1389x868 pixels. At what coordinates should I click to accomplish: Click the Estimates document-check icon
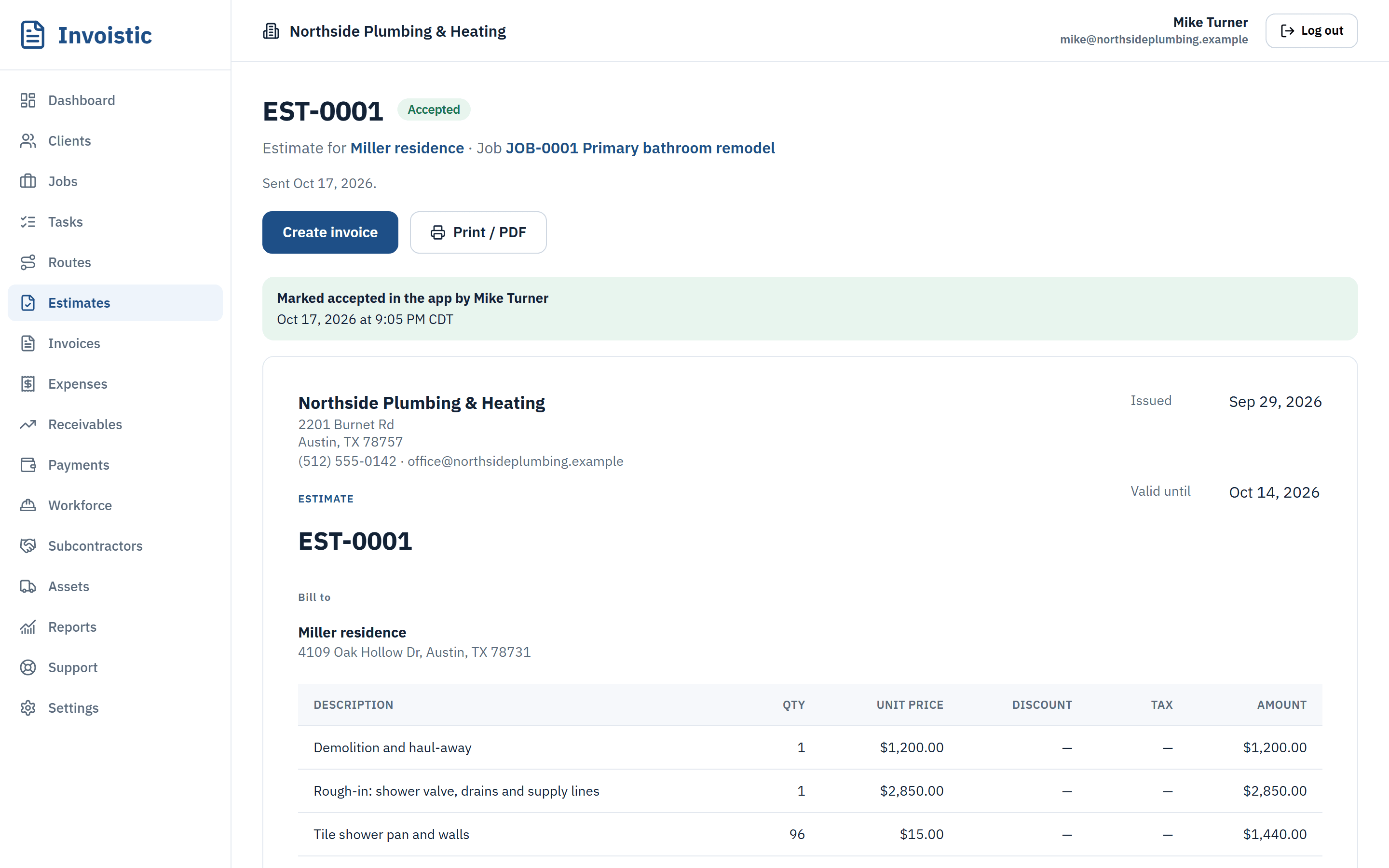tap(28, 302)
